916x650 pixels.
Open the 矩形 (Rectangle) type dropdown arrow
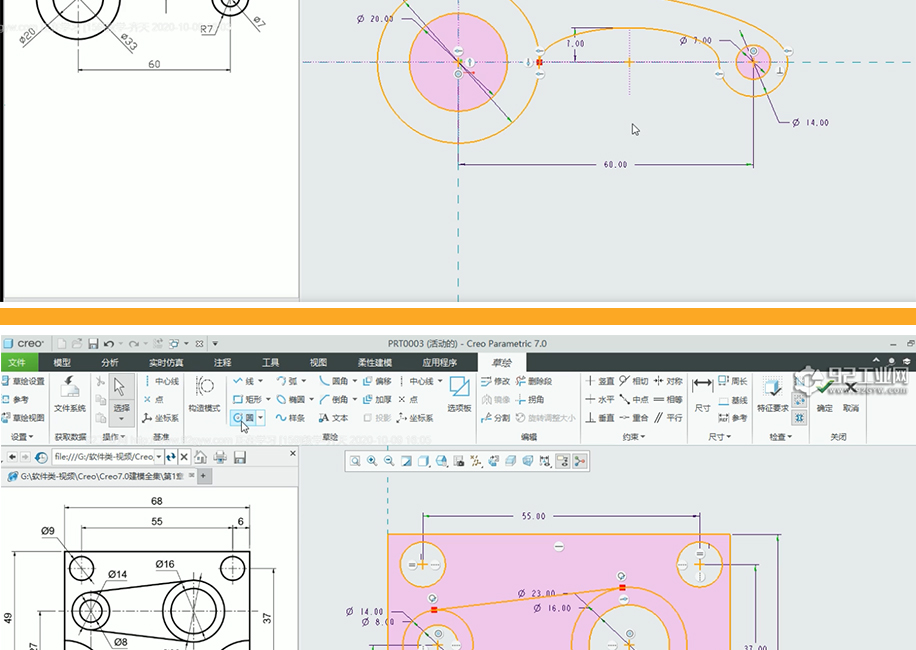coord(268,399)
